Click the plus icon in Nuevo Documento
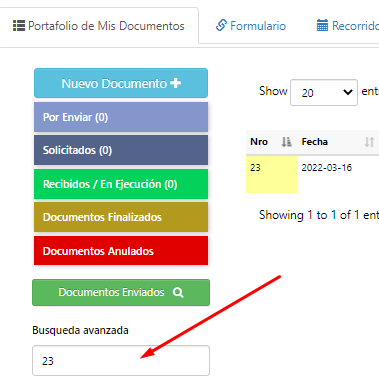This screenshot has width=379, height=379. [176, 83]
